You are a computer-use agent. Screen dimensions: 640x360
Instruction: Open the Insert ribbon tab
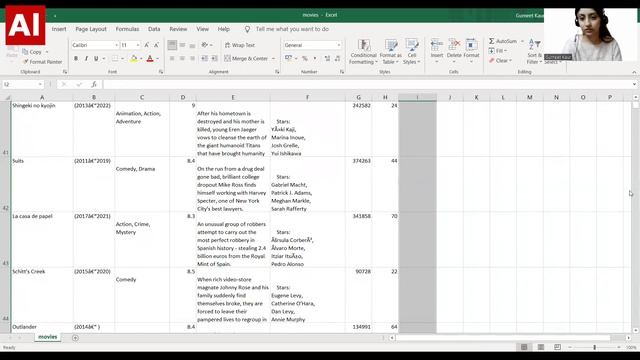[x=59, y=29]
